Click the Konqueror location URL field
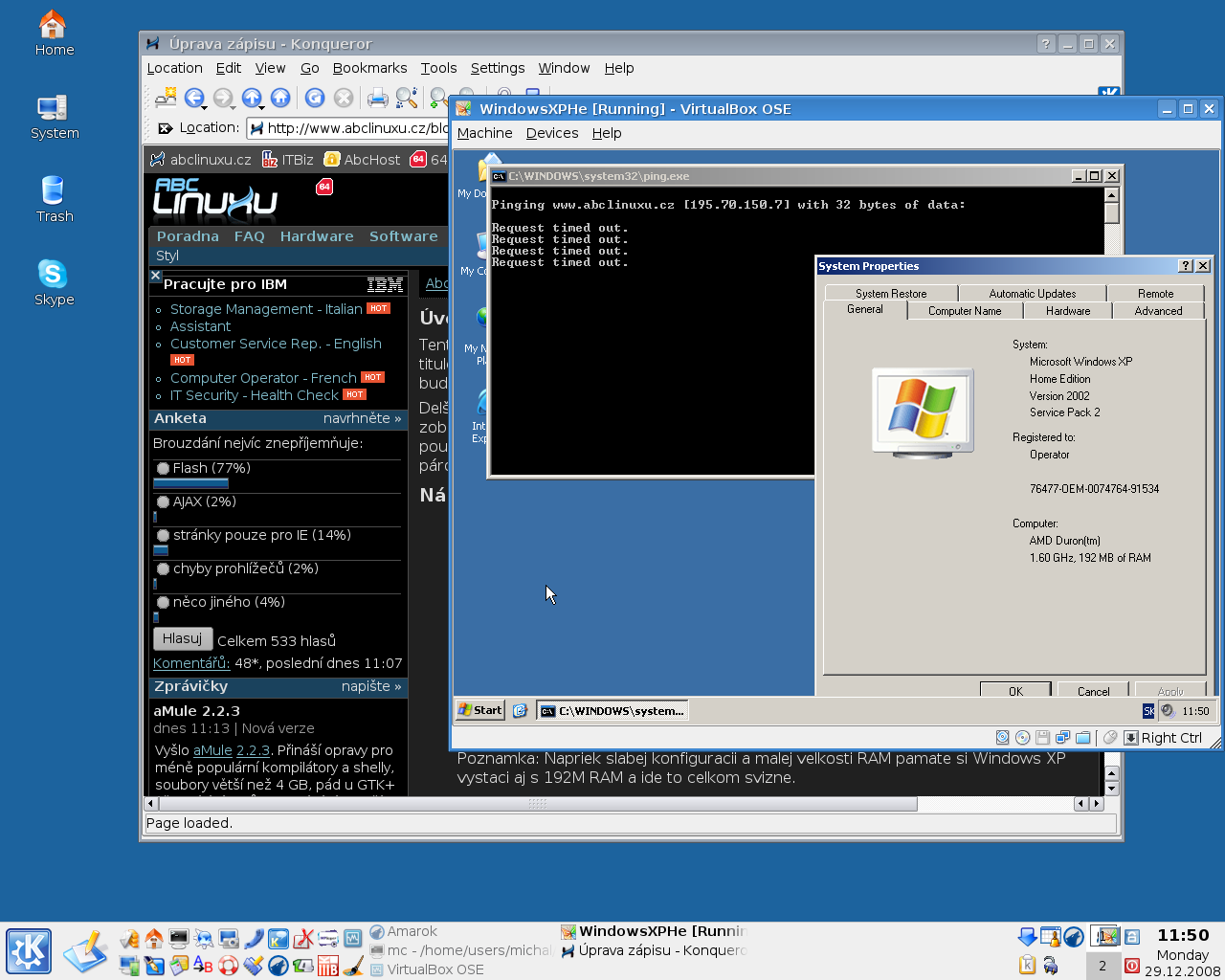This screenshot has width=1225, height=980. (x=348, y=128)
